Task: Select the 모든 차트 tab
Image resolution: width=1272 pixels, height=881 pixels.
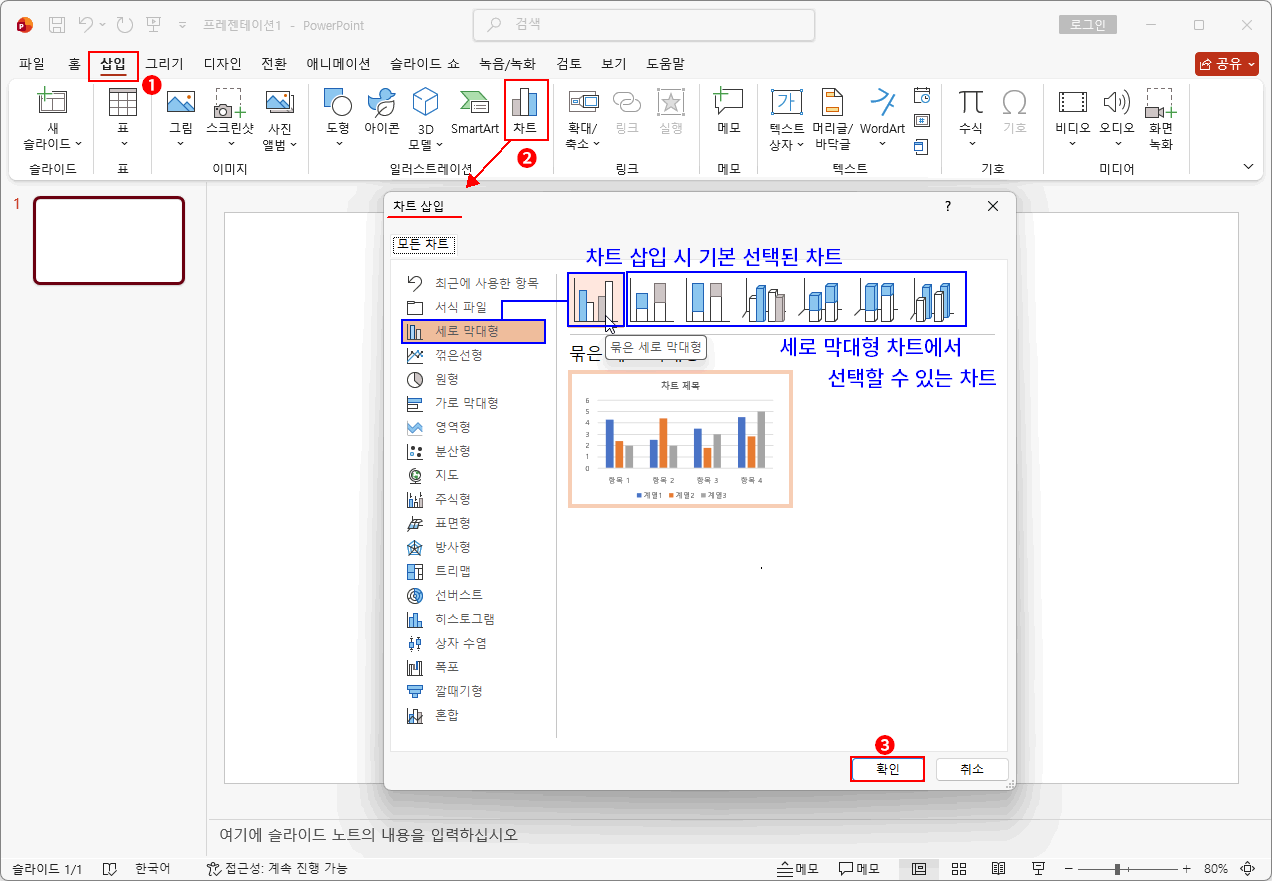Action: [423, 243]
